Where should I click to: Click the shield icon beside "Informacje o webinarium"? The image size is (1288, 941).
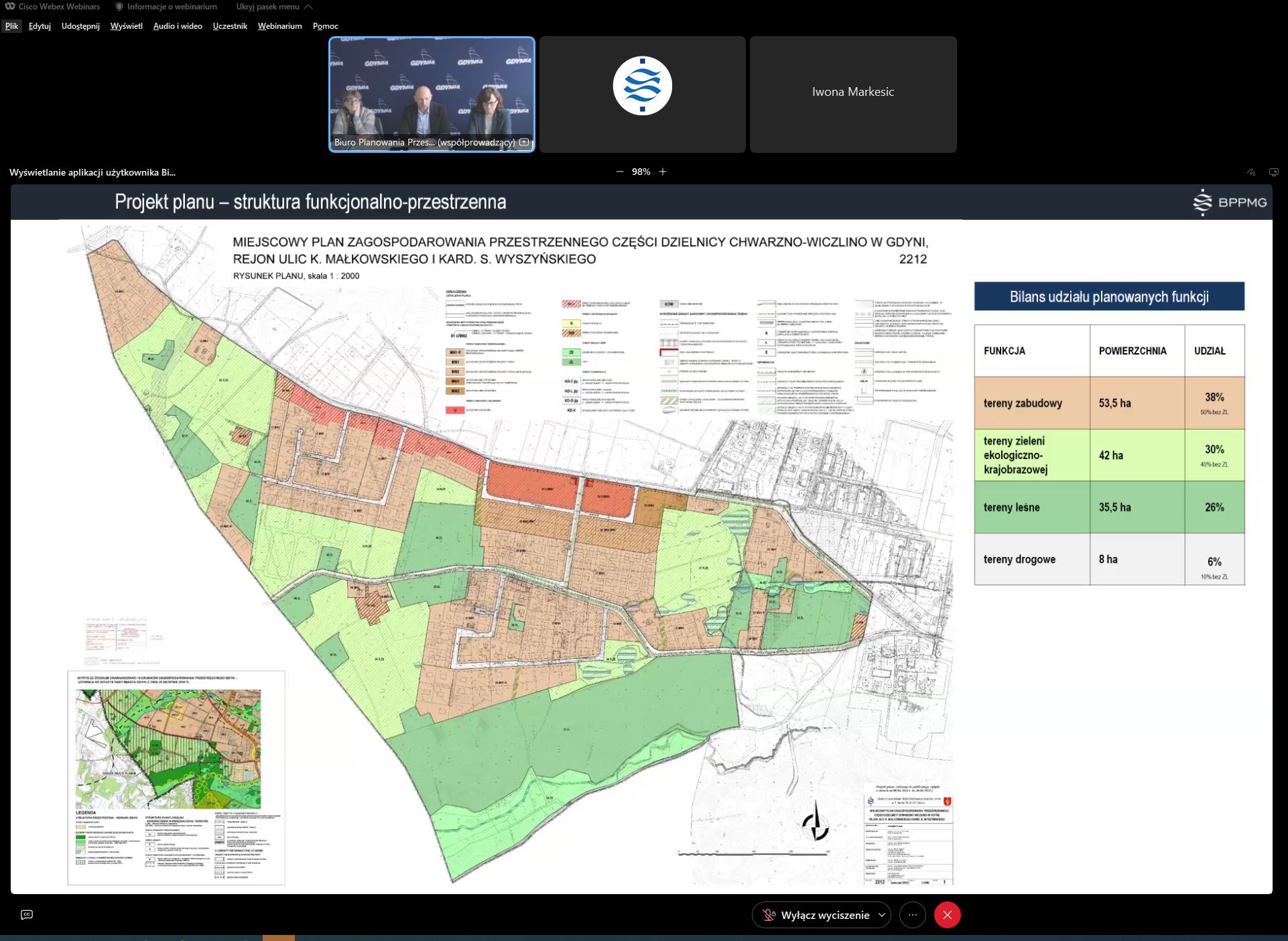click(119, 7)
